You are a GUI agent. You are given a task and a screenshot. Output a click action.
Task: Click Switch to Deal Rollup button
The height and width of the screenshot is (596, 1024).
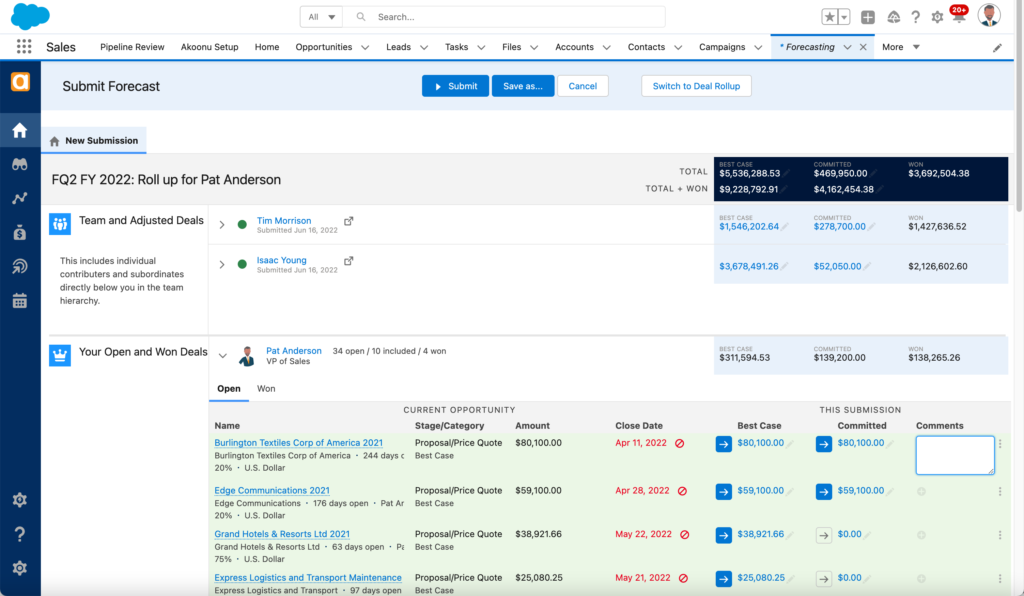point(696,86)
